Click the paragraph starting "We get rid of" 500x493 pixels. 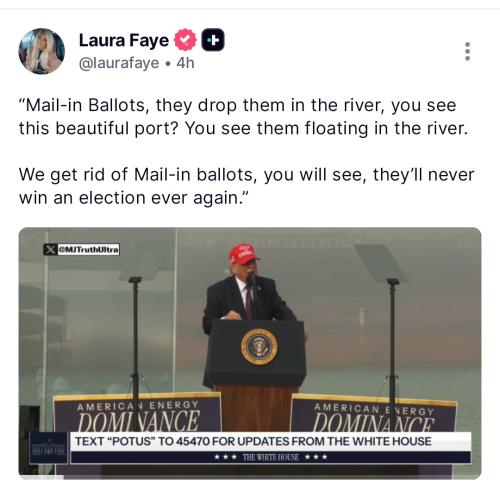click(246, 186)
